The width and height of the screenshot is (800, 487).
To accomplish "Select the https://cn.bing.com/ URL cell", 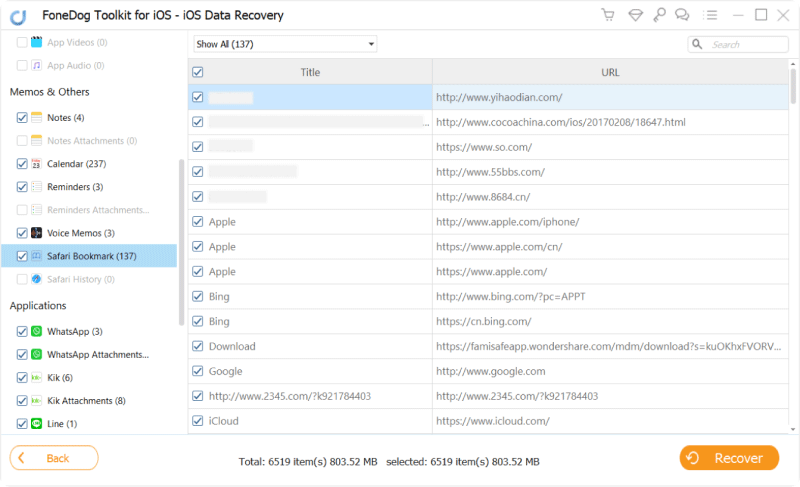I will tap(610, 321).
